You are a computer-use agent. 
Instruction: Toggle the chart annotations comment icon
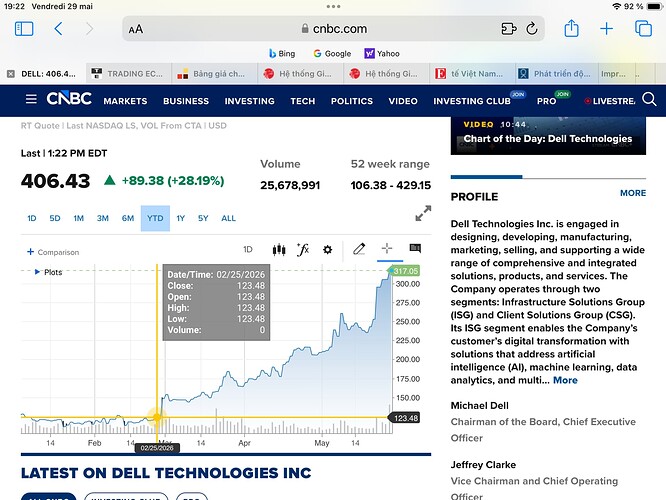point(415,248)
